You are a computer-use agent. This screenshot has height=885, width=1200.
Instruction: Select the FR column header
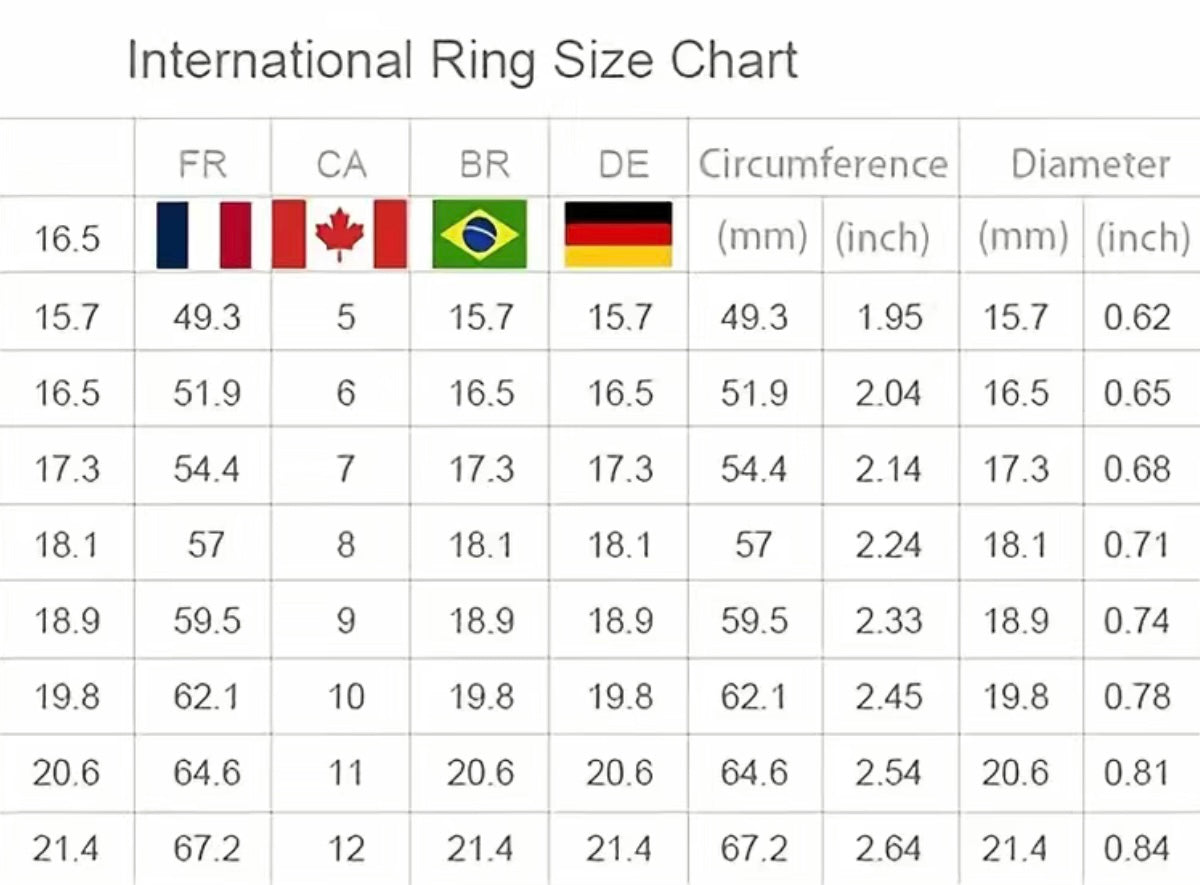click(203, 165)
